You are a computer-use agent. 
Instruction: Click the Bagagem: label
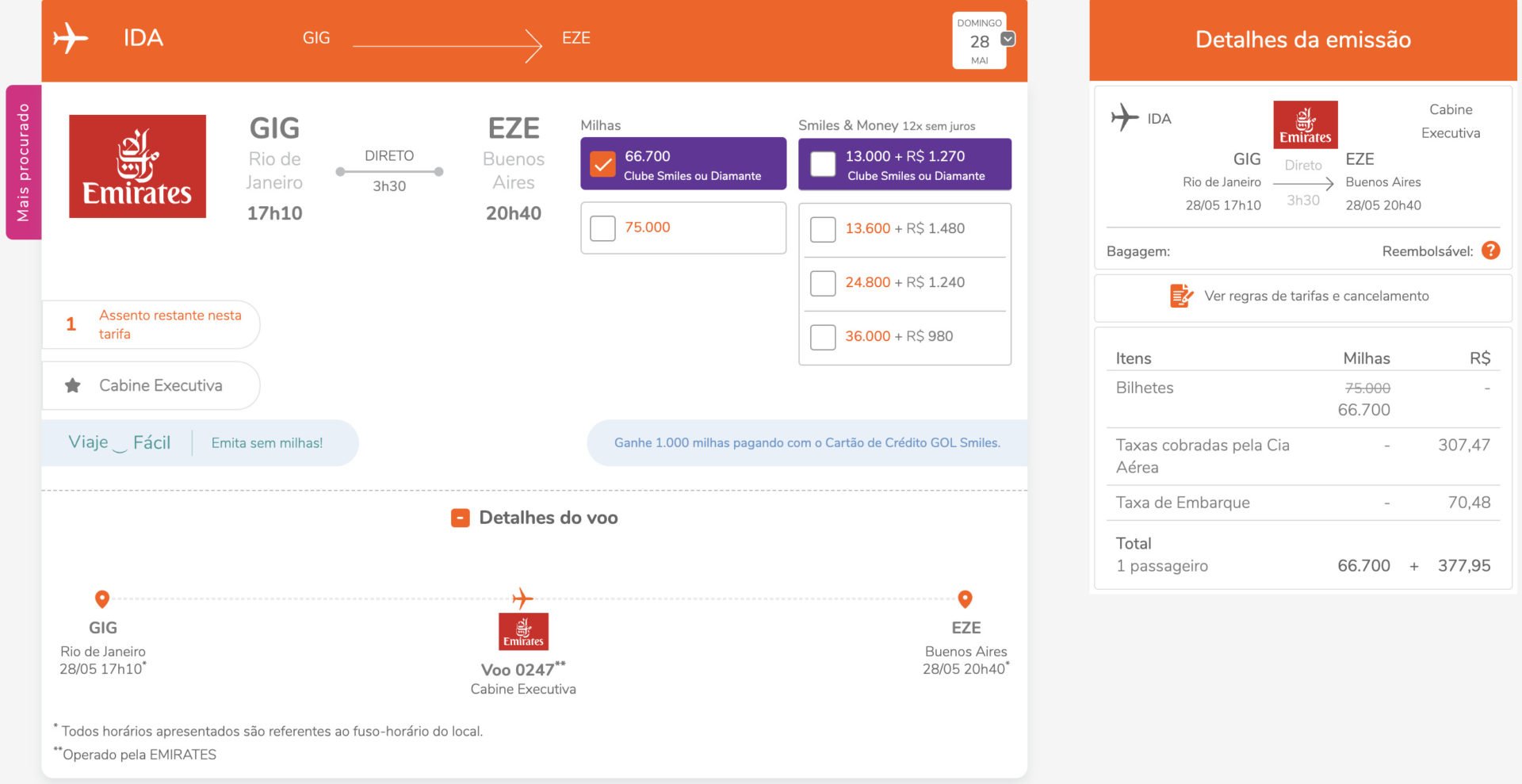click(x=1138, y=251)
